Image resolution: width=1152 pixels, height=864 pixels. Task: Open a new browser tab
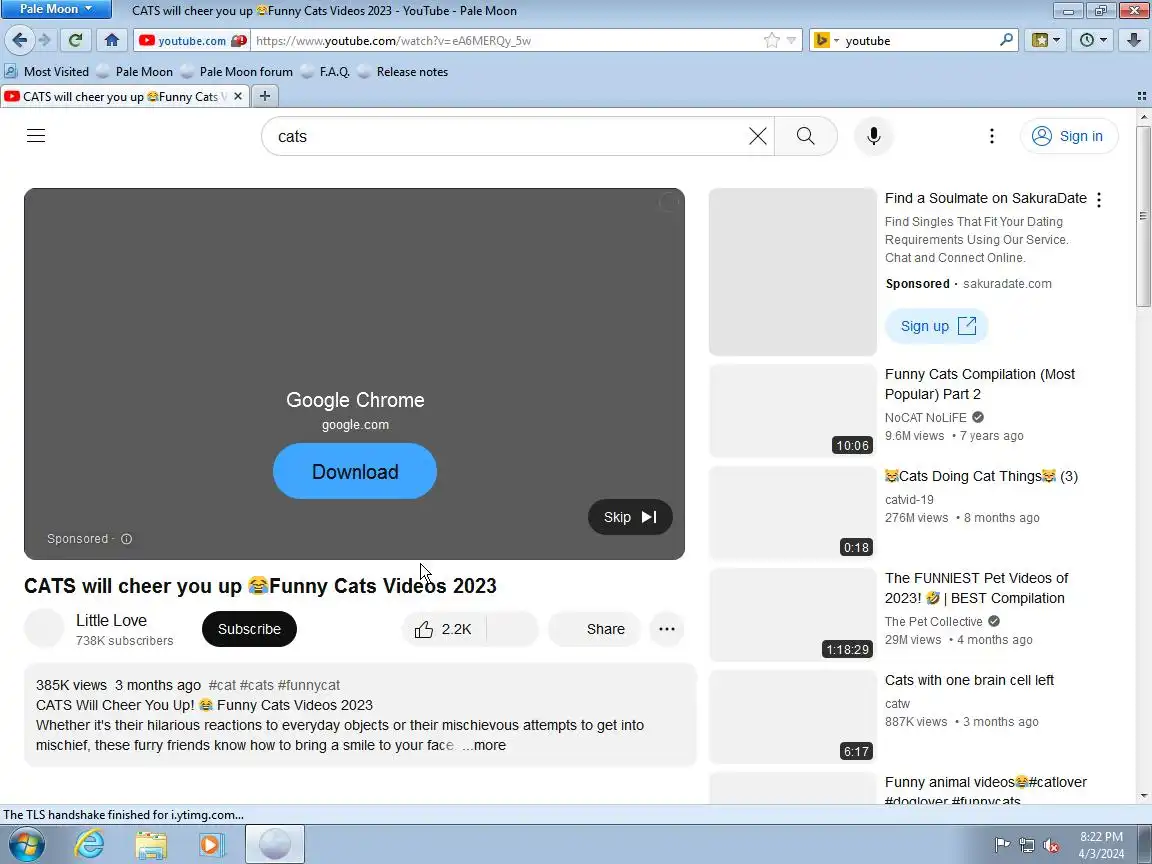click(265, 96)
